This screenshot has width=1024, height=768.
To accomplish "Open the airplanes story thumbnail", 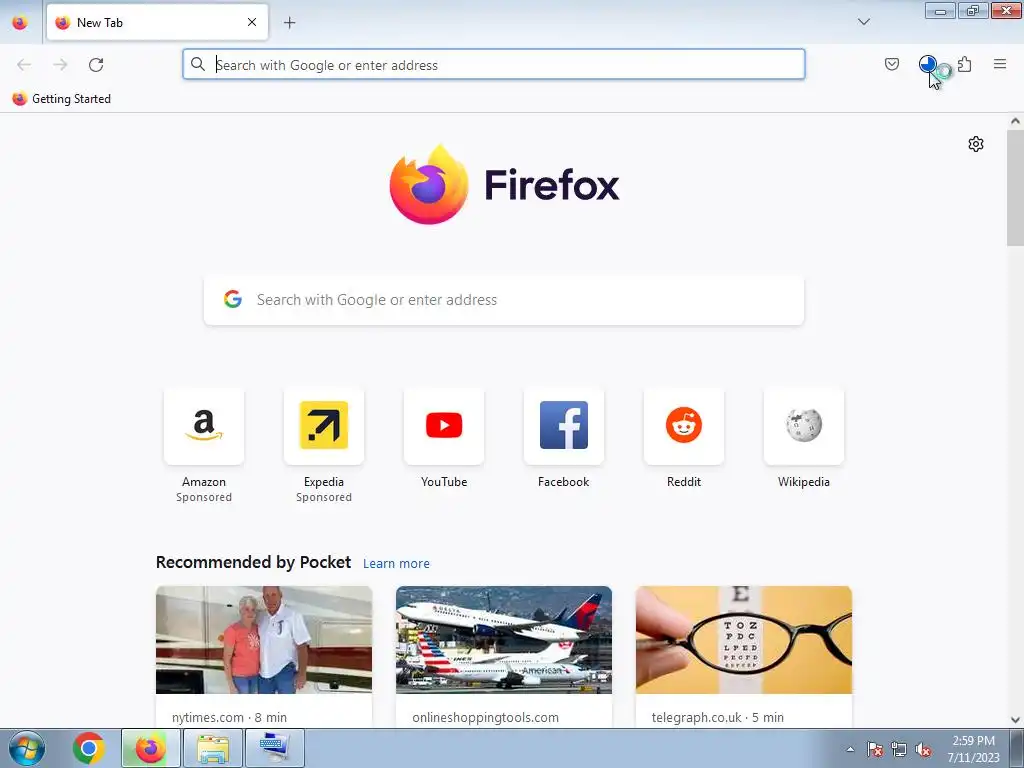I will point(504,640).
